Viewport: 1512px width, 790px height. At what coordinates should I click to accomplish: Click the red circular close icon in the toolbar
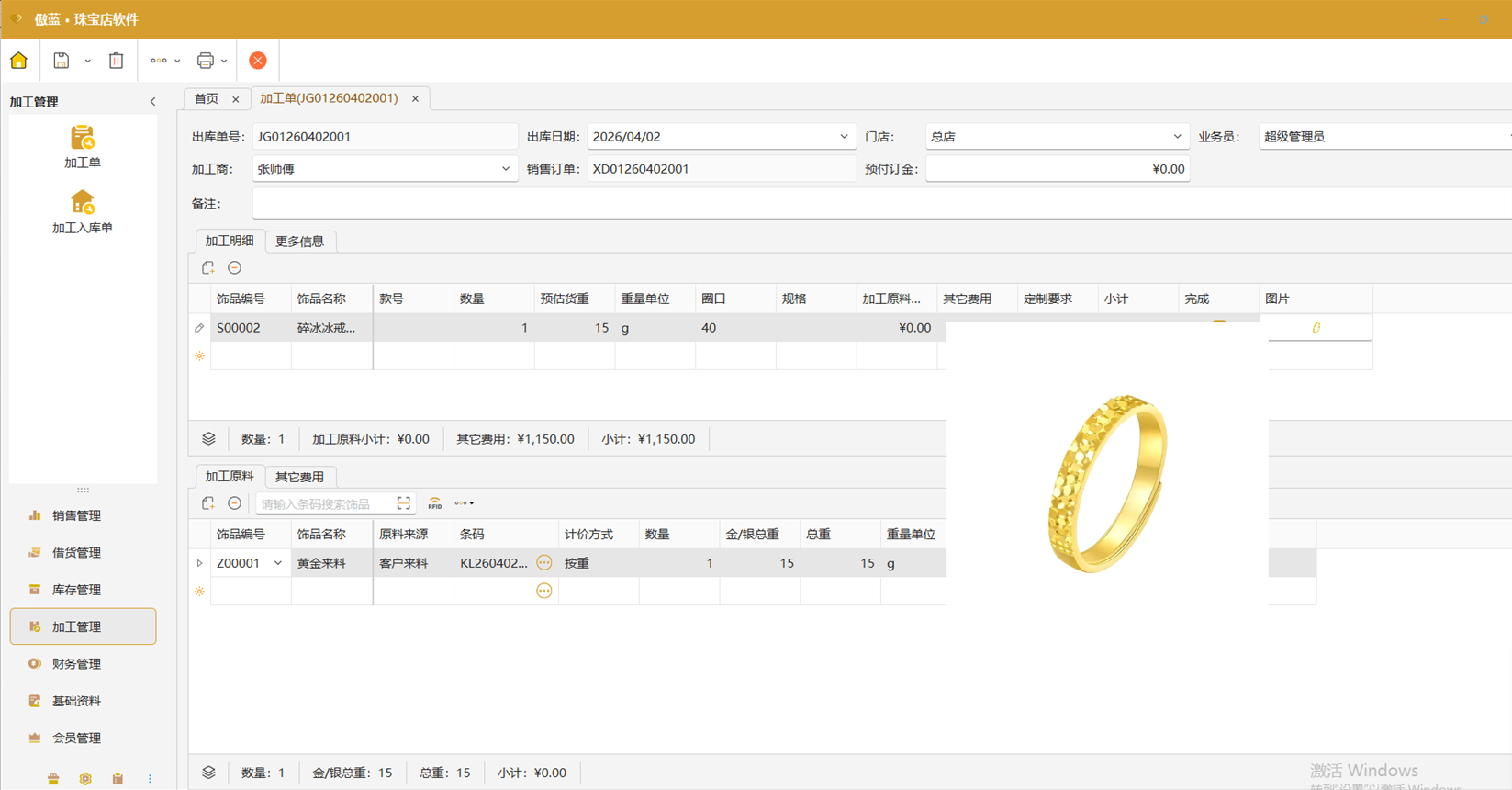pyautogui.click(x=258, y=61)
